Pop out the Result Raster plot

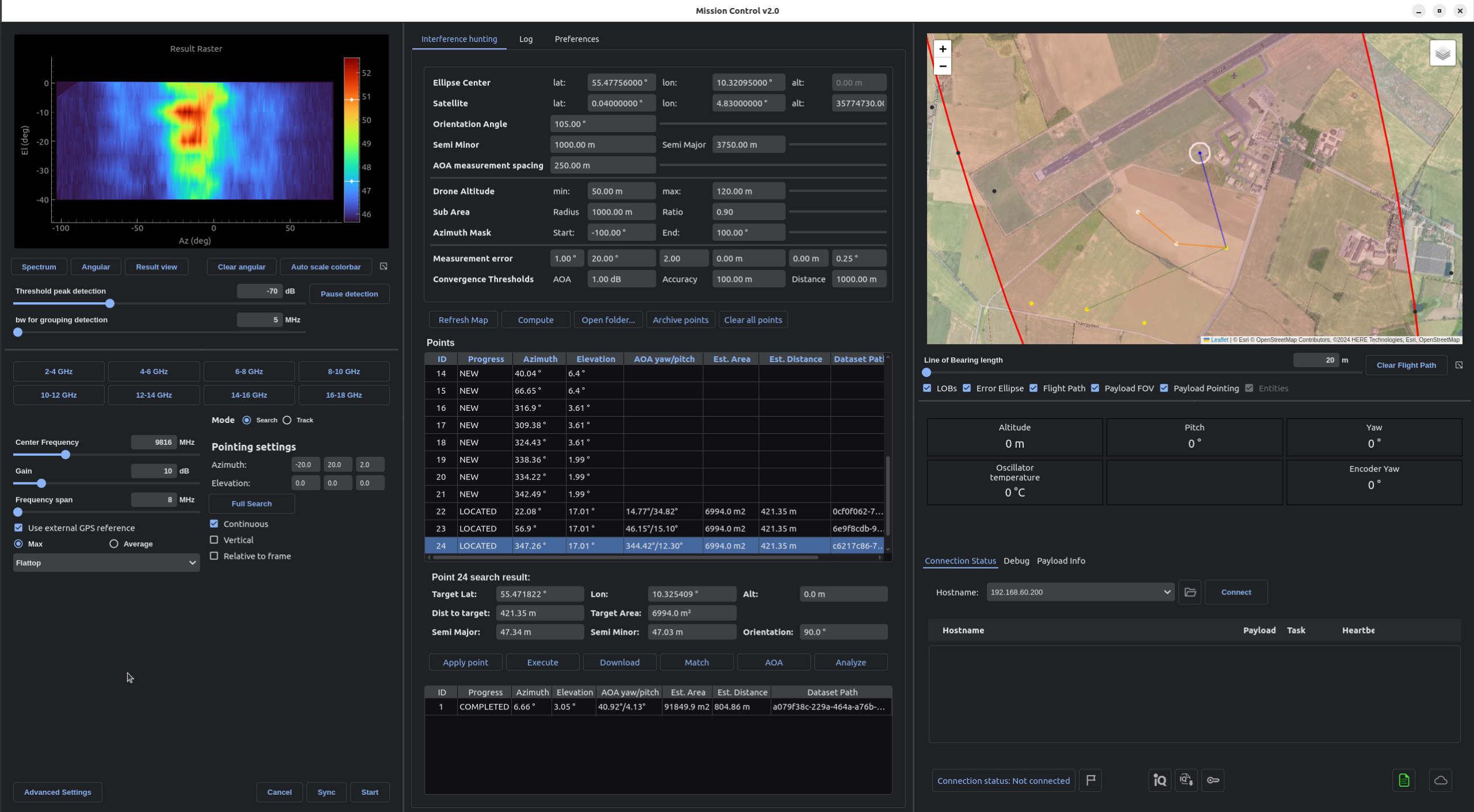(x=383, y=266)
